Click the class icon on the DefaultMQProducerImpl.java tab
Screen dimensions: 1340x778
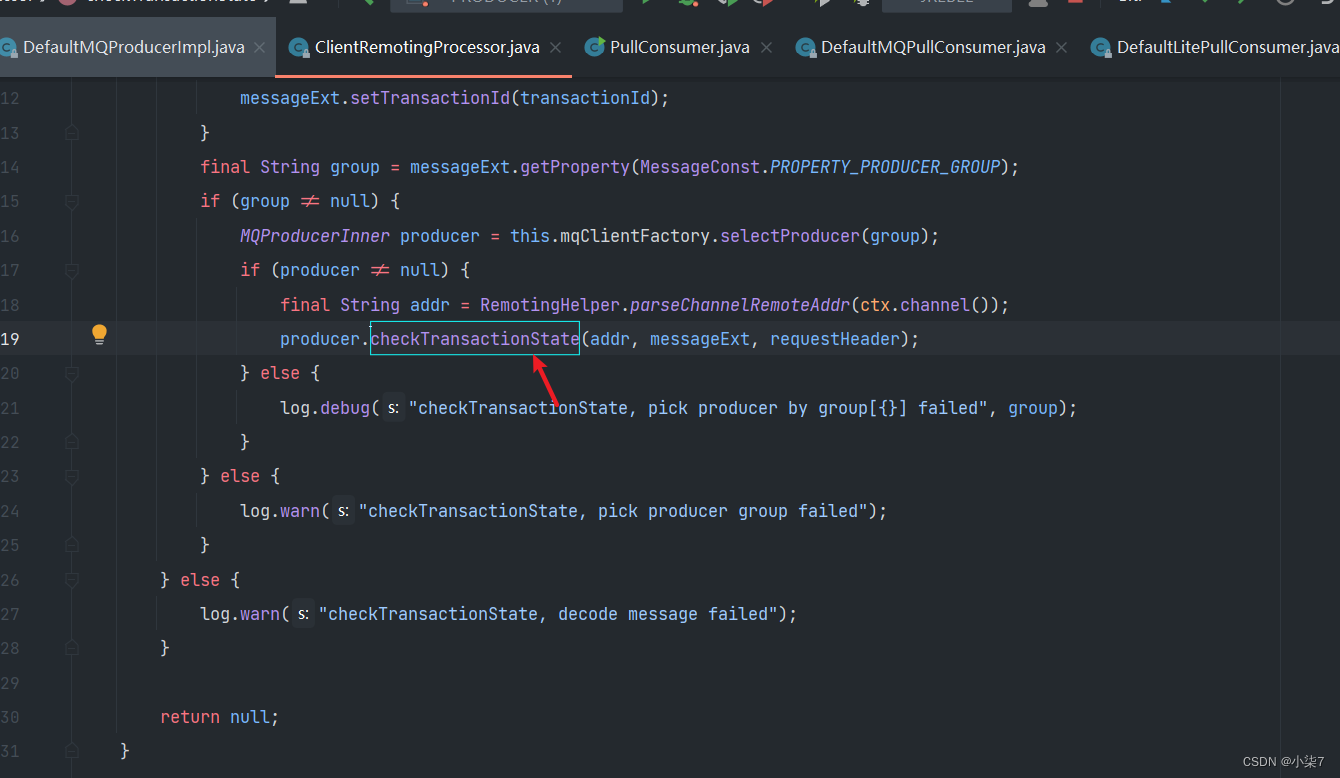click(7, 47)
